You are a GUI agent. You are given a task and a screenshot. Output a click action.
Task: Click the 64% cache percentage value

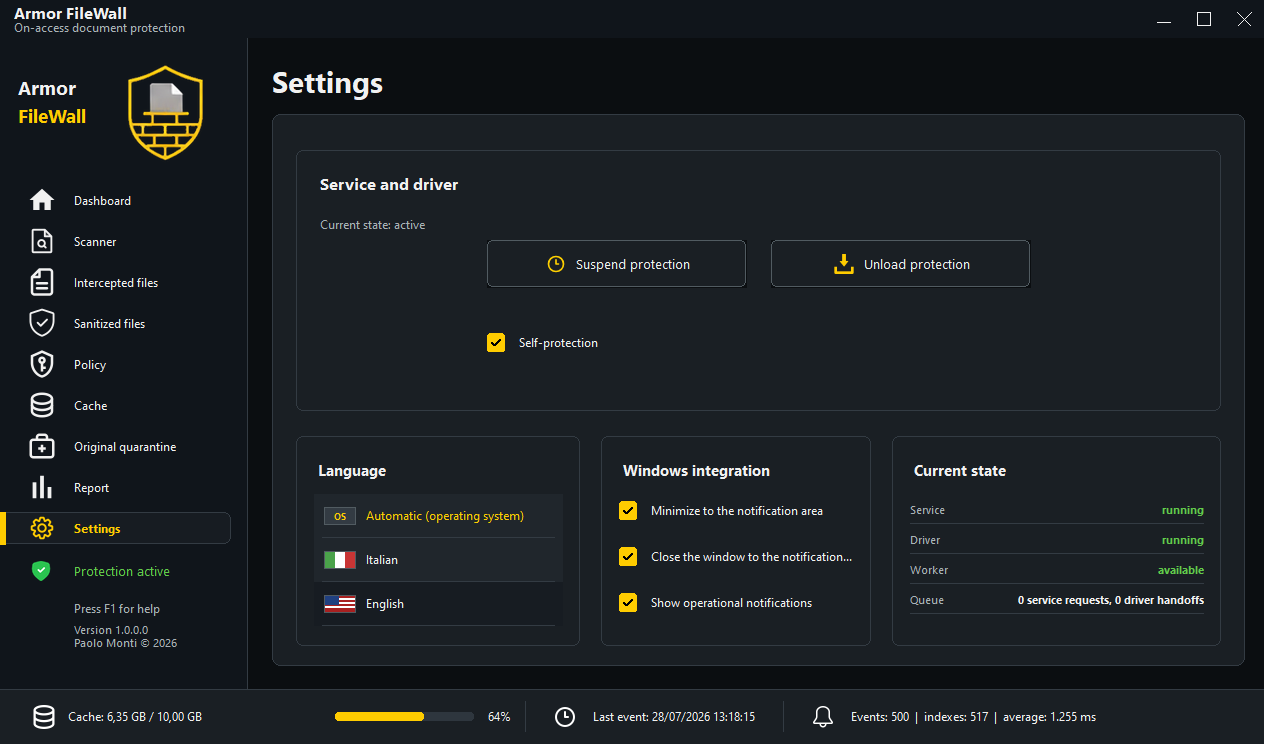pyautogui.click(x=499, y=717)
